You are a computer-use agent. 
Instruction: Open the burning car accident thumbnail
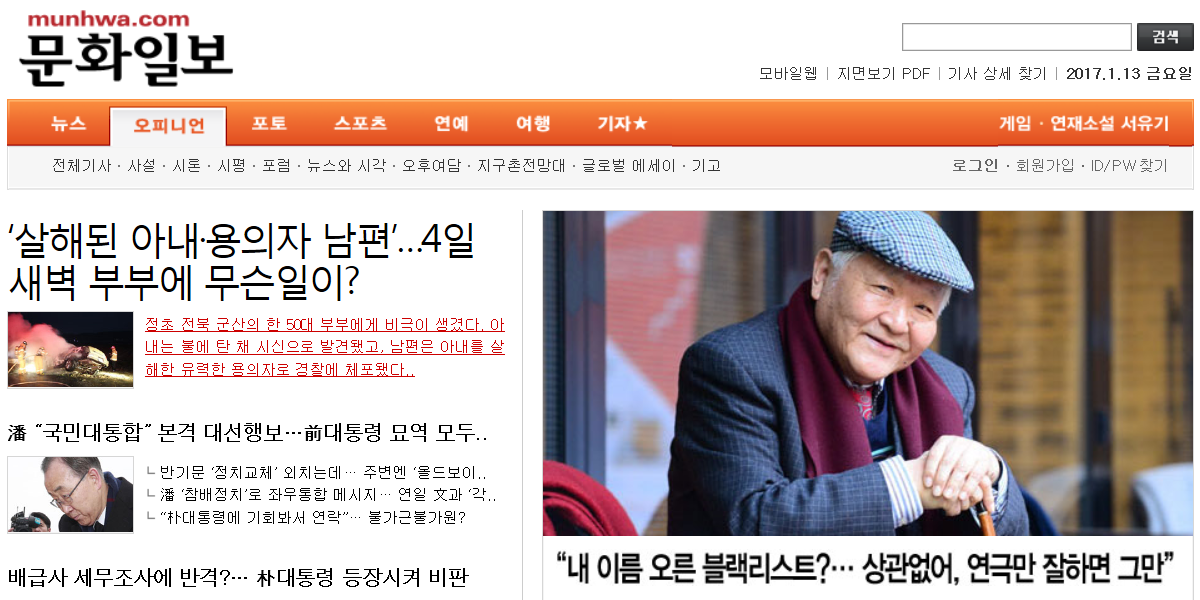pyautogui.click(x=70, y=349)
